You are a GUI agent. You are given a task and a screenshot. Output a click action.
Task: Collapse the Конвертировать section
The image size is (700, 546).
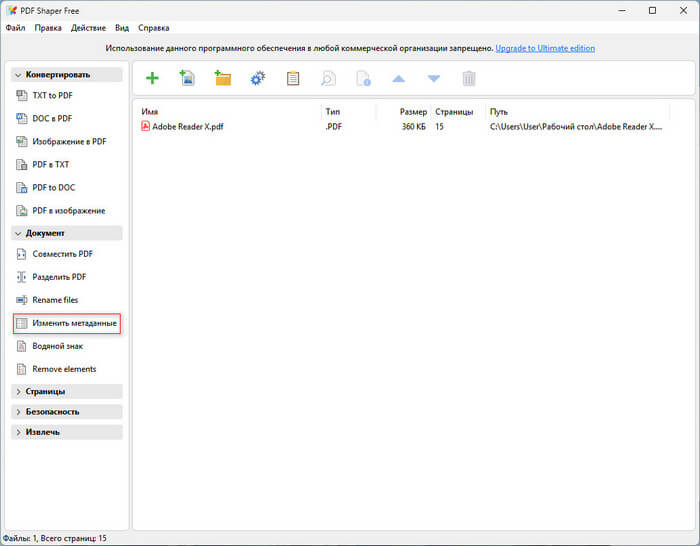coord(66,74)
